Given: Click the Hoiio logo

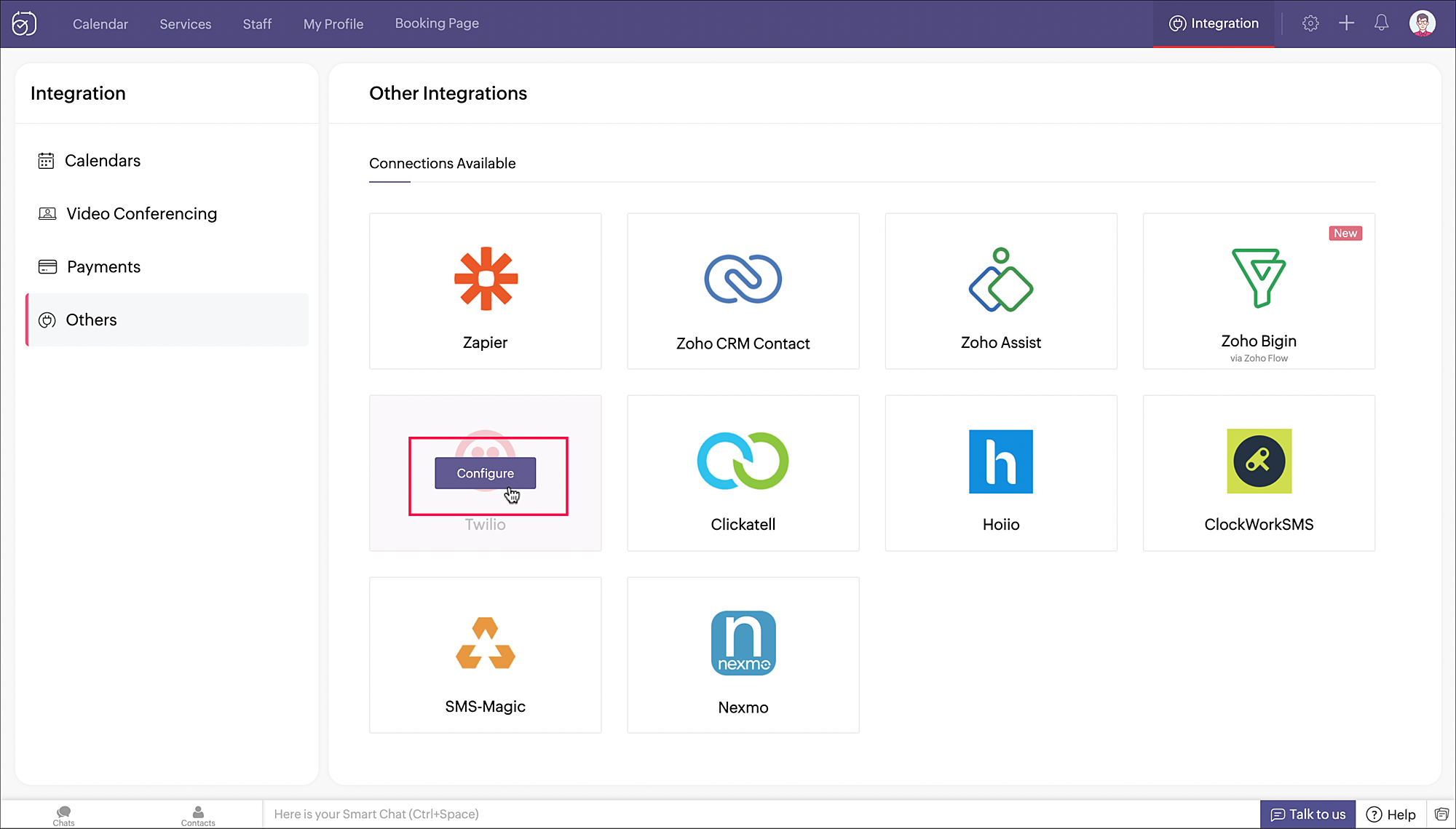Looking at the screenshot, I should 1001,461.
